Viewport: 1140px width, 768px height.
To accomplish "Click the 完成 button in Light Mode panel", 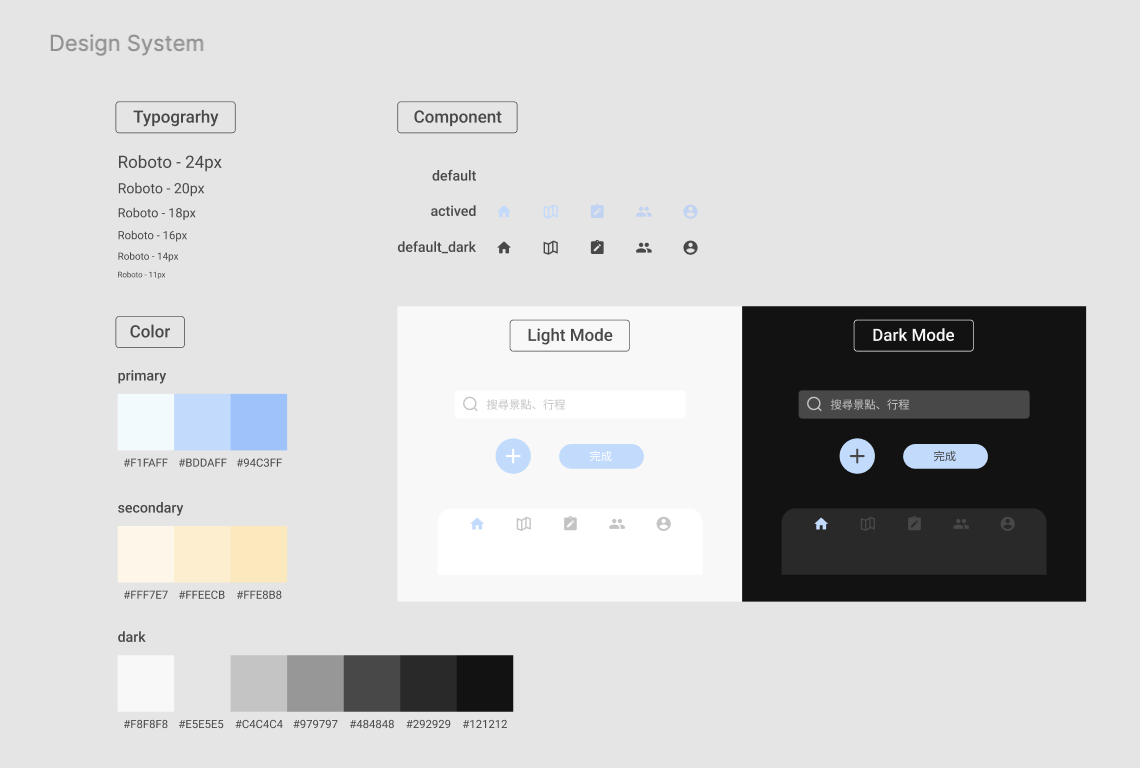I will [601, 456].
